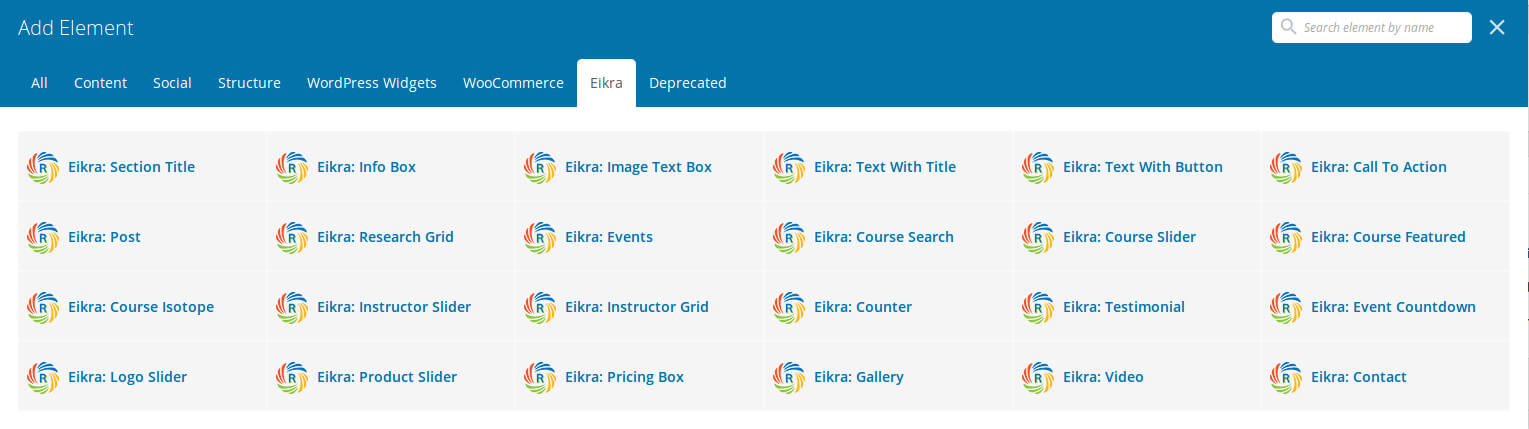Switch to the WooCommerce tab
This screenshot has width=1529, height=429.
tap(513, 83)
